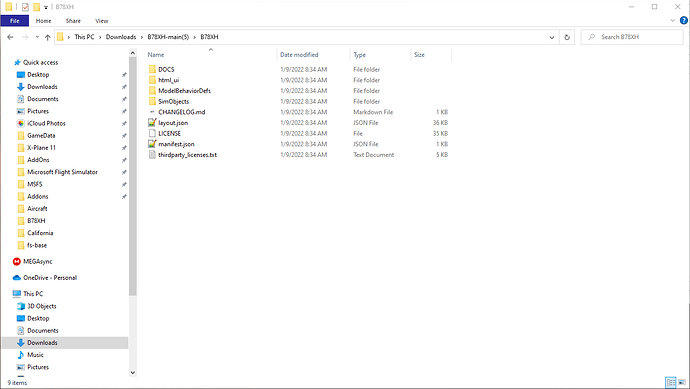The width and height of the screenshot is (690, 389).
Task: Click Downloads breadcrumb in address bar
Action: [121, 37]
